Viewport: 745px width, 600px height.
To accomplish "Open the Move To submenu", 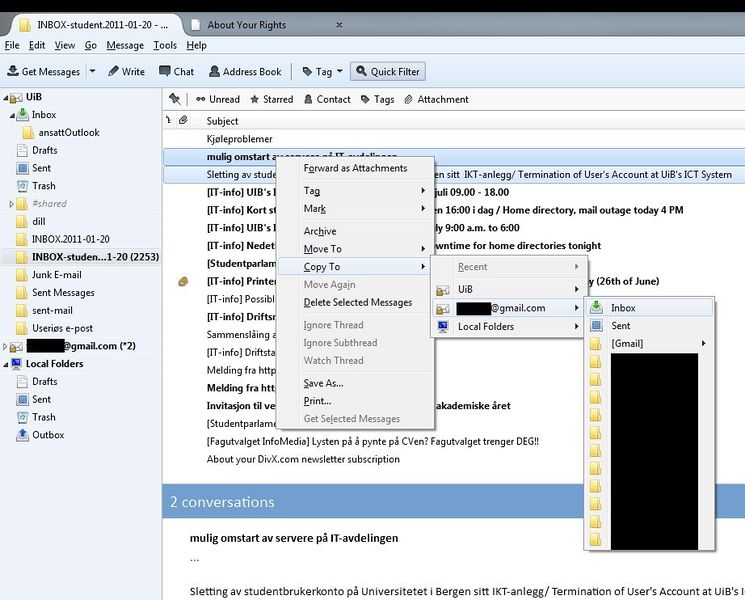I will [355, 249].
